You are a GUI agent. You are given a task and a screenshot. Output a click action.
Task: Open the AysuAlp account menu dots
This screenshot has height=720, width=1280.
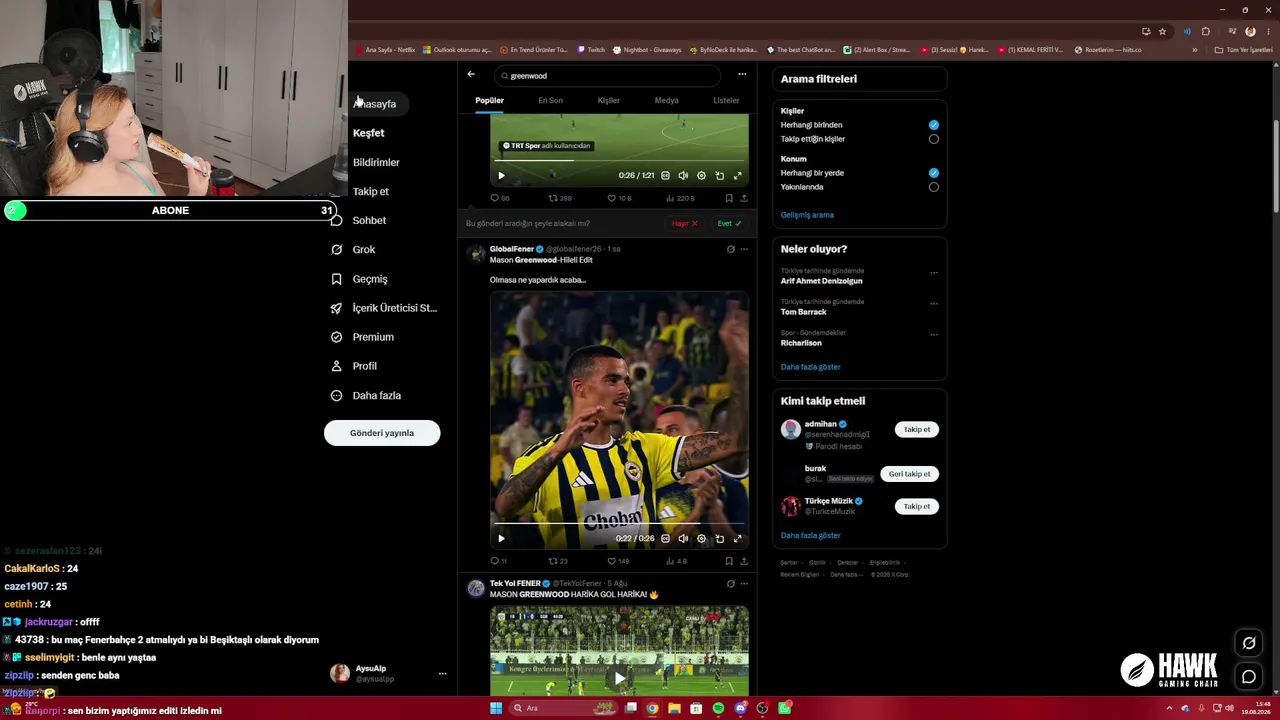442,674
